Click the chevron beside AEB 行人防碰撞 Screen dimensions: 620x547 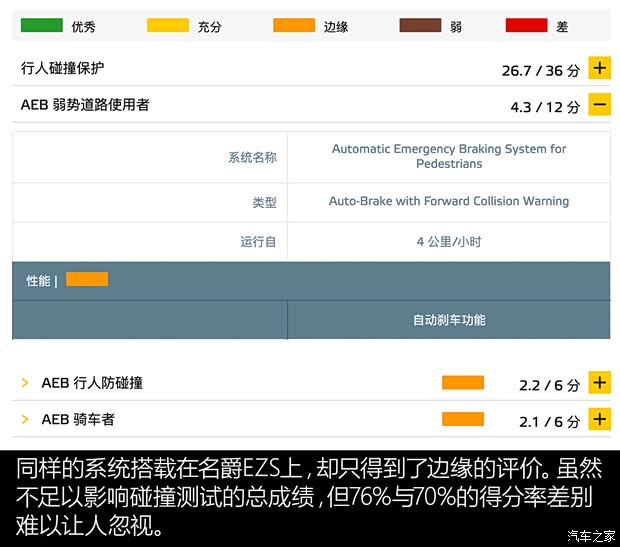click(x=25, y=383)
